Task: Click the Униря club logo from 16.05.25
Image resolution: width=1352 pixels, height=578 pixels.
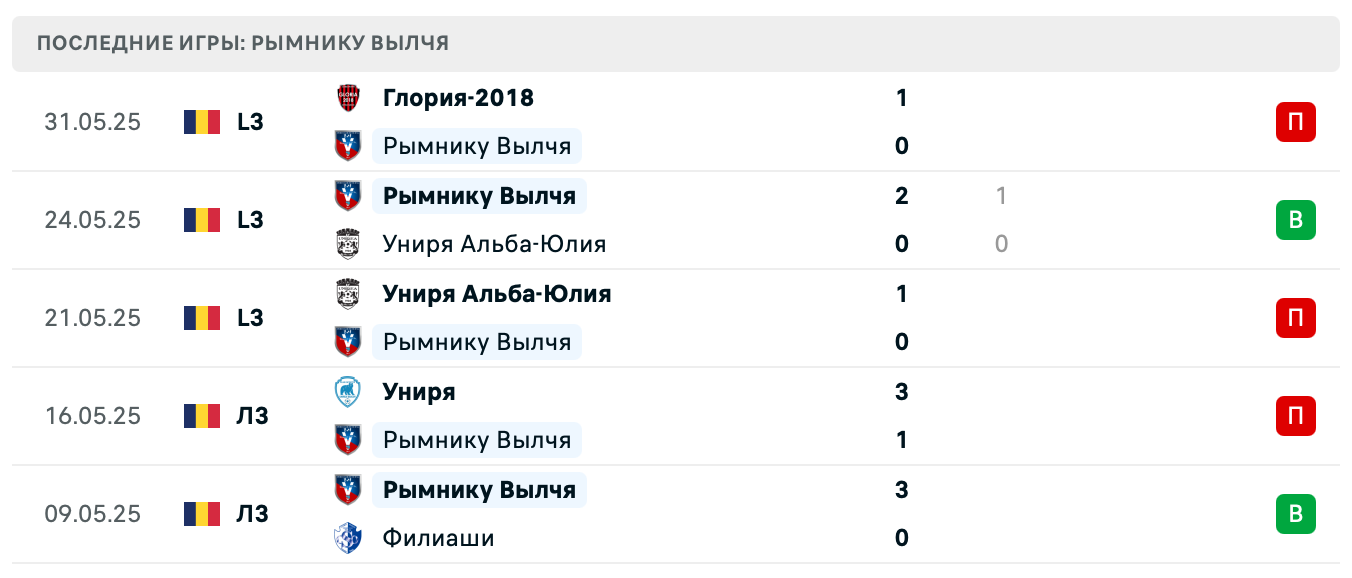Action: 347,392
